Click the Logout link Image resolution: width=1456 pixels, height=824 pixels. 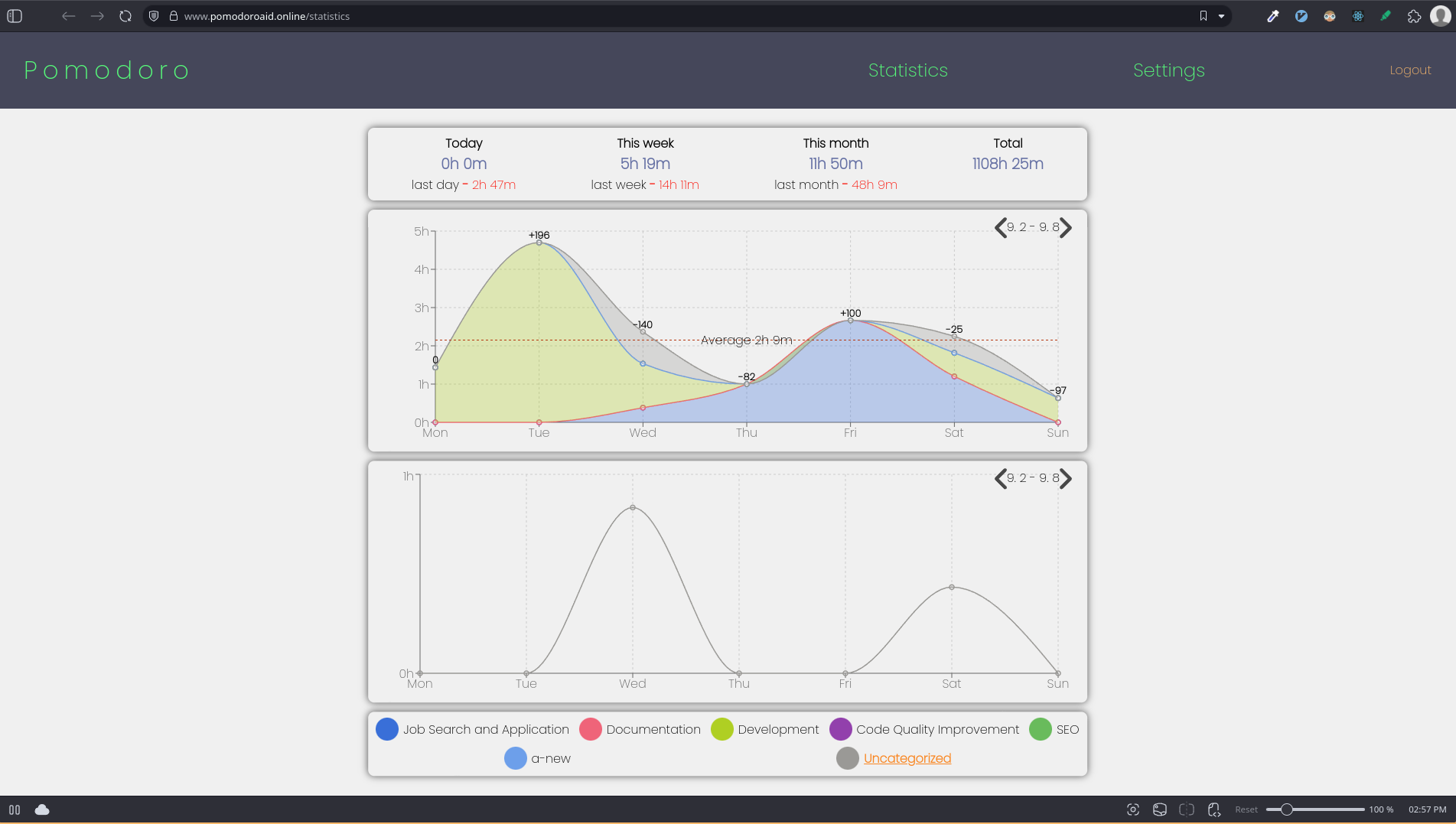pyautogui.click(x=1409, y=70)
